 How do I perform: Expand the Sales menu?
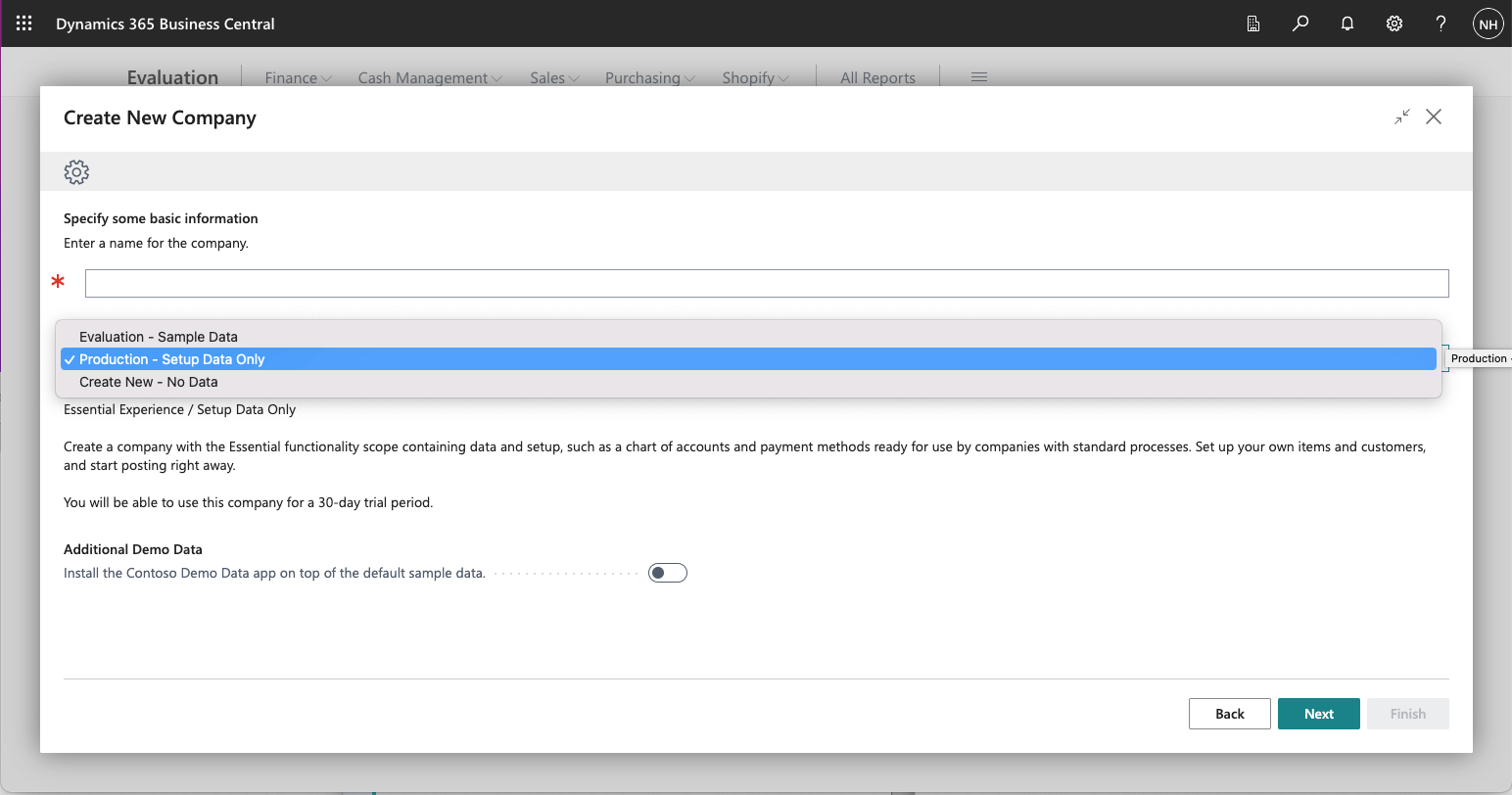tap(554, 78)
